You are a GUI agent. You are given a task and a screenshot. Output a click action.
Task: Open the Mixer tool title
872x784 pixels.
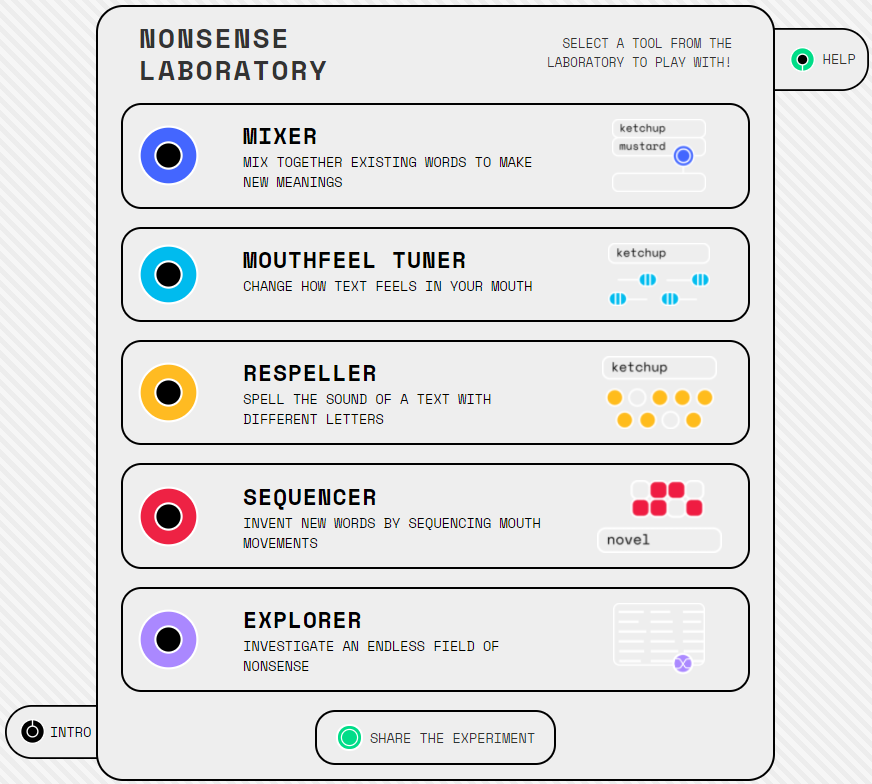click(x=280, y=137)
